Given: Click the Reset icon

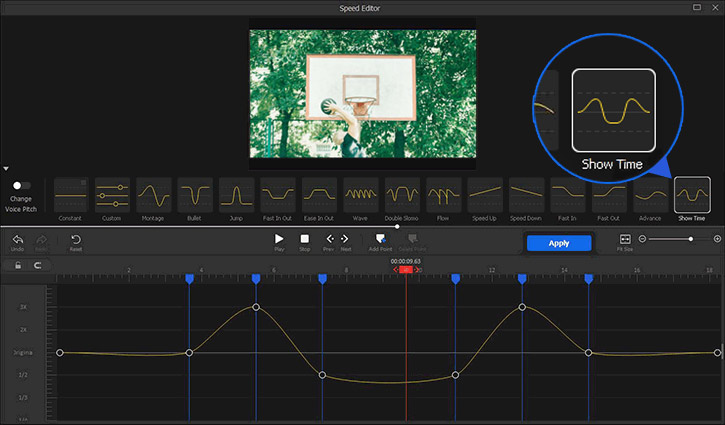Looking at the screenshot, I should pyautogui.click(x=76, y=239).
